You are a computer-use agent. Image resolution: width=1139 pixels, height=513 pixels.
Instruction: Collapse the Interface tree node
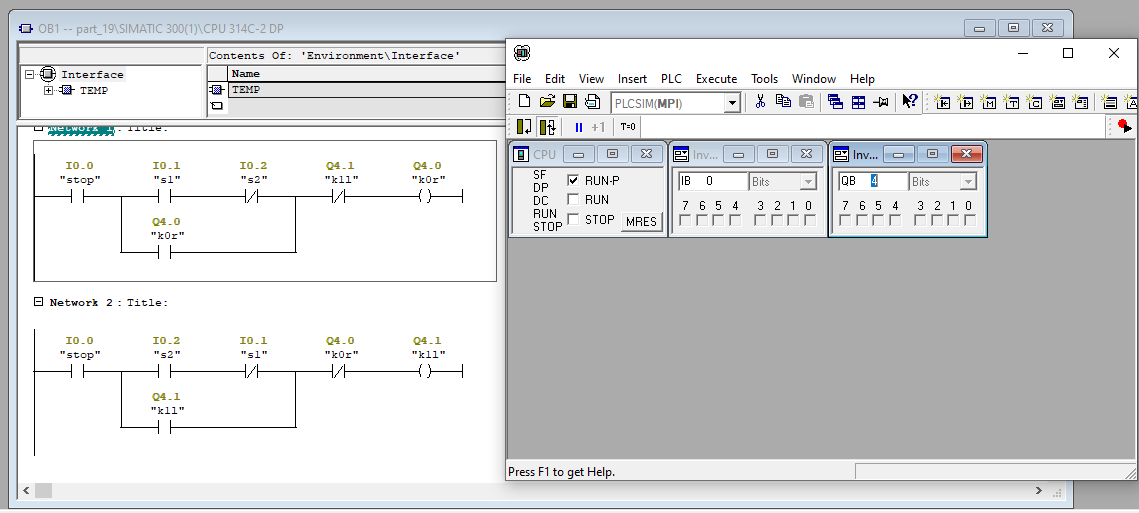[x=29, y=74]
